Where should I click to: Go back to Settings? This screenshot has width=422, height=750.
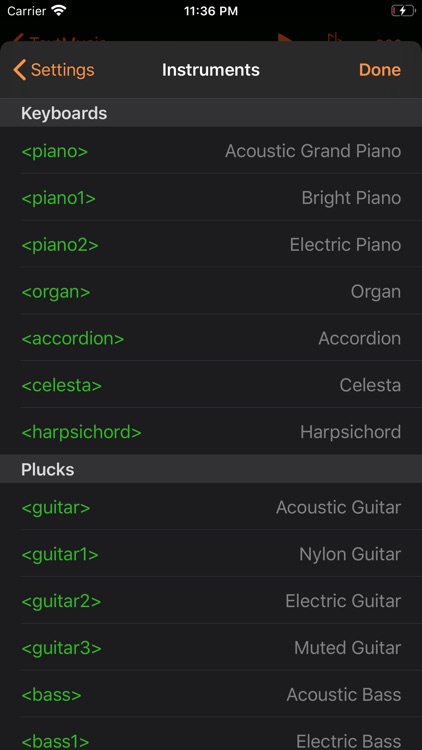(x=54, y=70)
